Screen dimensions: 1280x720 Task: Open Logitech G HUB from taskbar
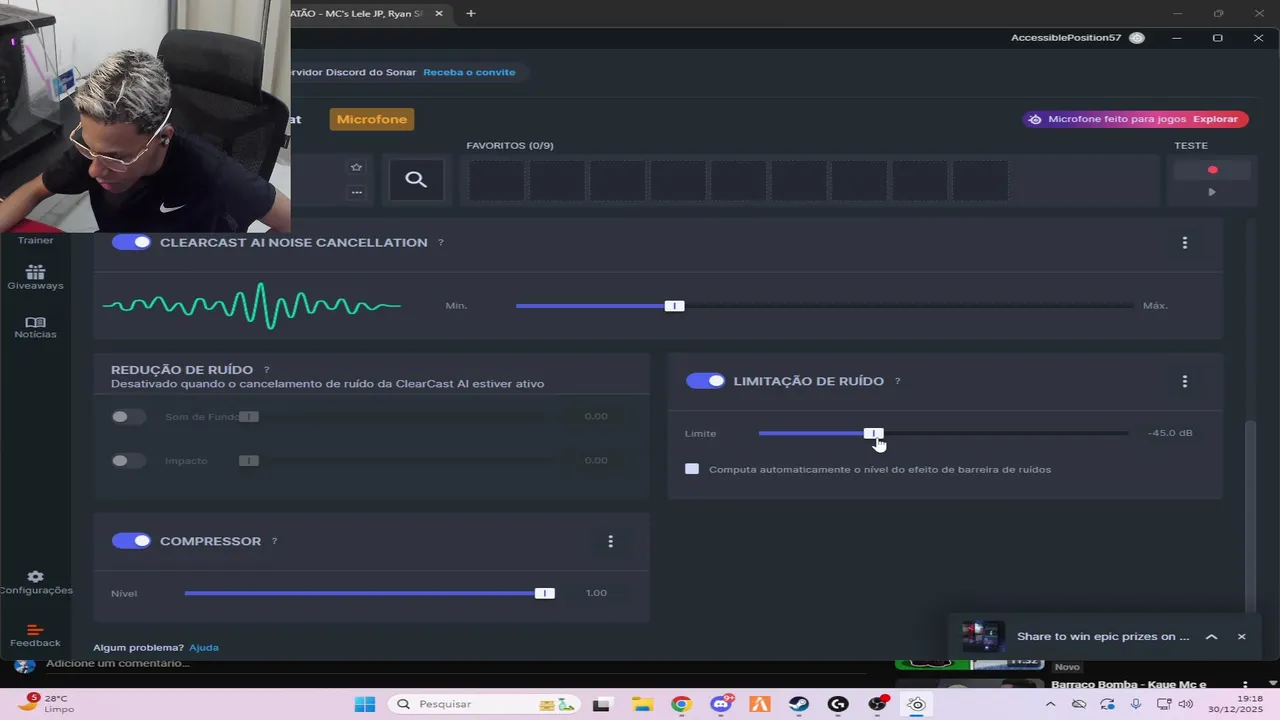[838, 704]
